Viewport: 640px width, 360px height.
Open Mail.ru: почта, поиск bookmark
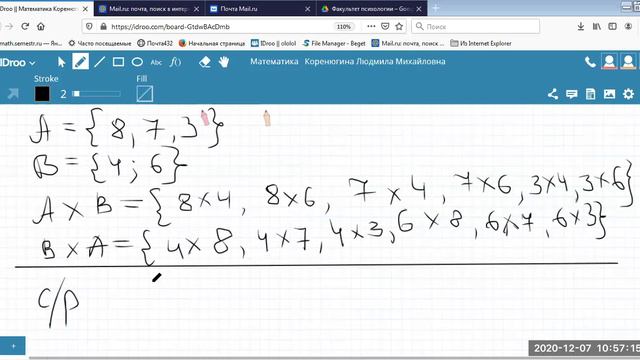408,43
